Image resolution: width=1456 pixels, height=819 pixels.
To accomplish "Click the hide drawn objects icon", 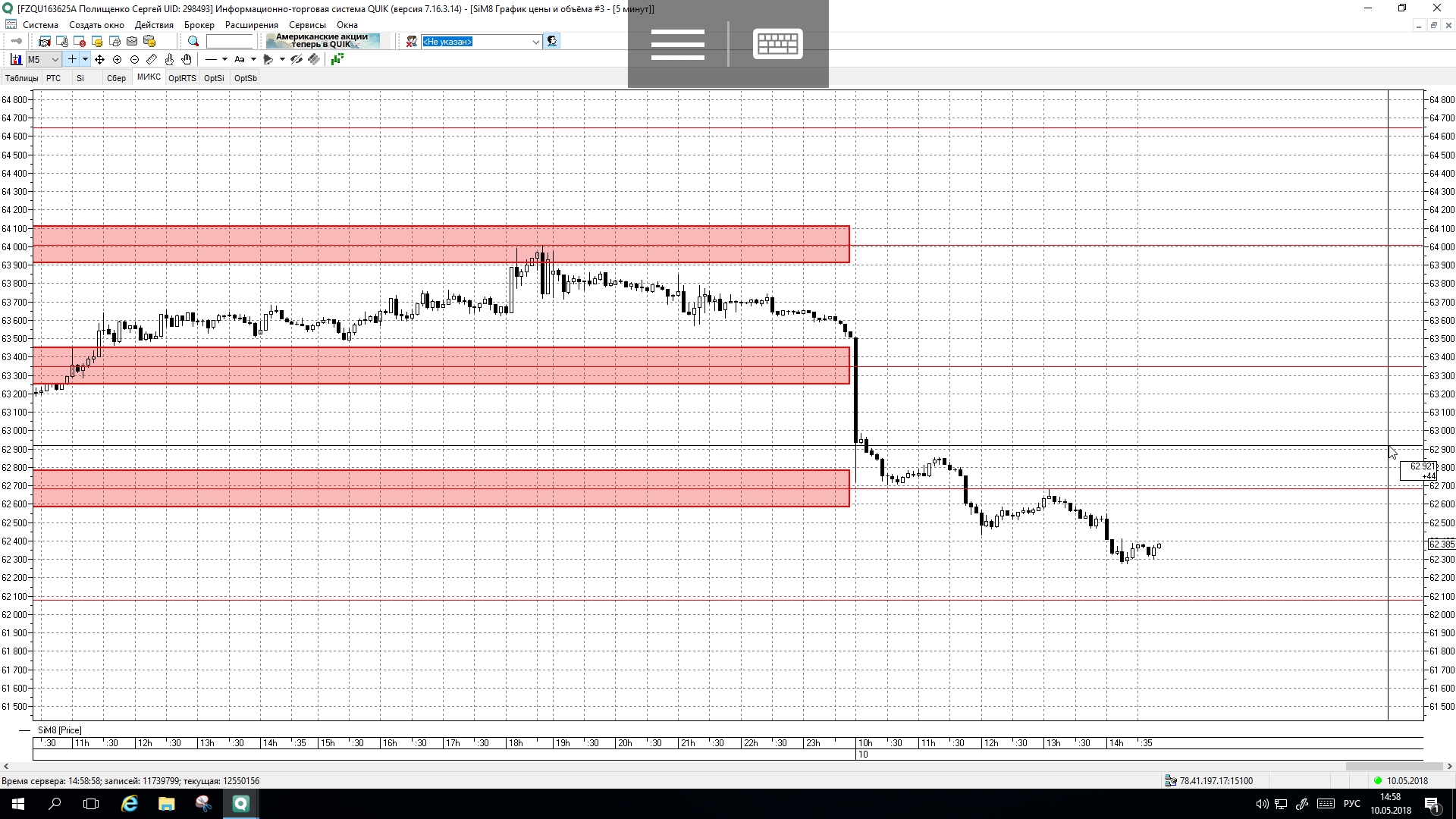I will pos(297,59).
